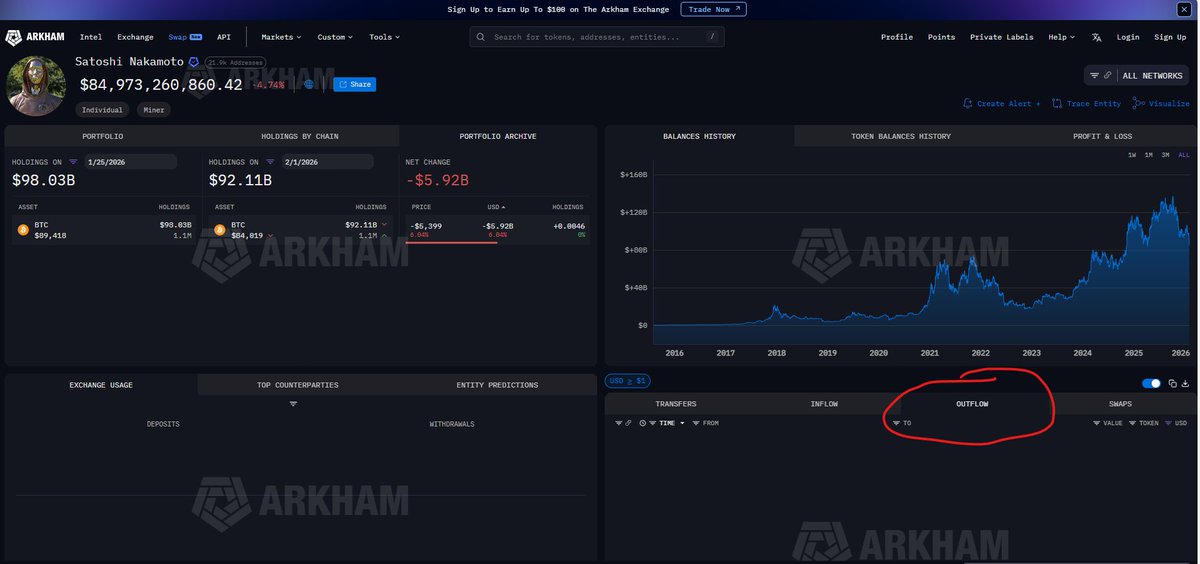The image size is (1200, 564).
Task: Click the copy icon above the transfers table
Action: 1173,383
